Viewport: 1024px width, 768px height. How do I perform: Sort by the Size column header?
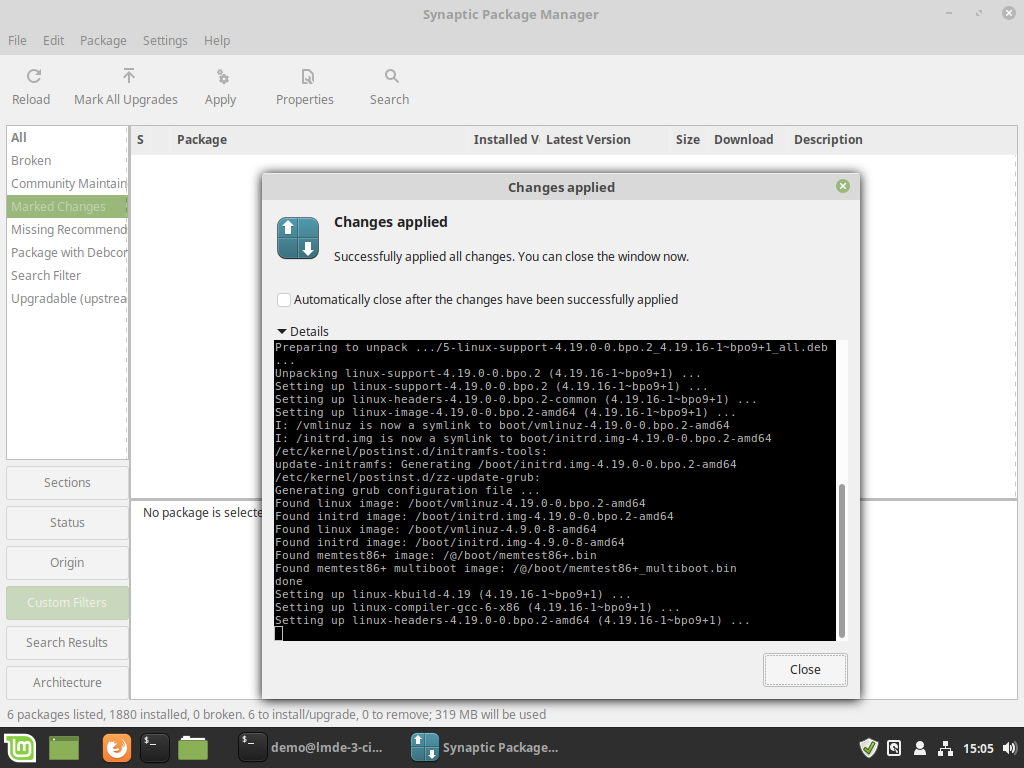coord(688,140)
